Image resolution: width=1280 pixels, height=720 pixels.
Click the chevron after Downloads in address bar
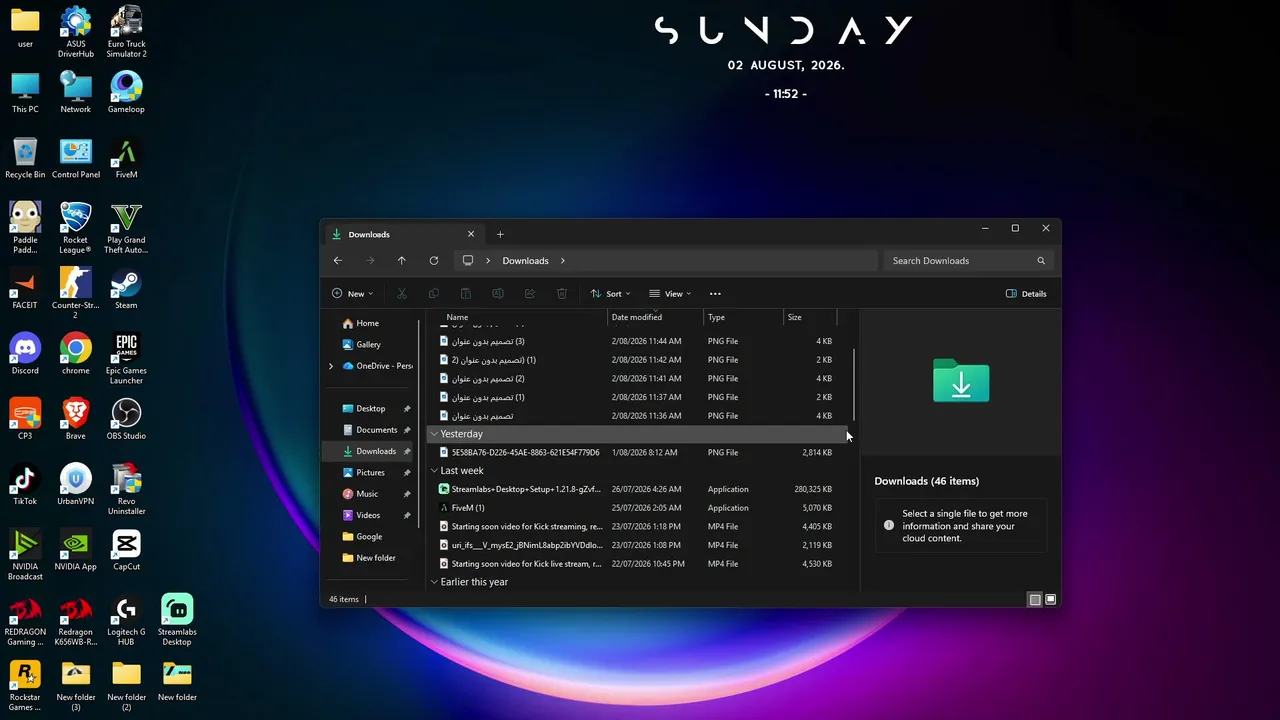[x=563, y=261]
